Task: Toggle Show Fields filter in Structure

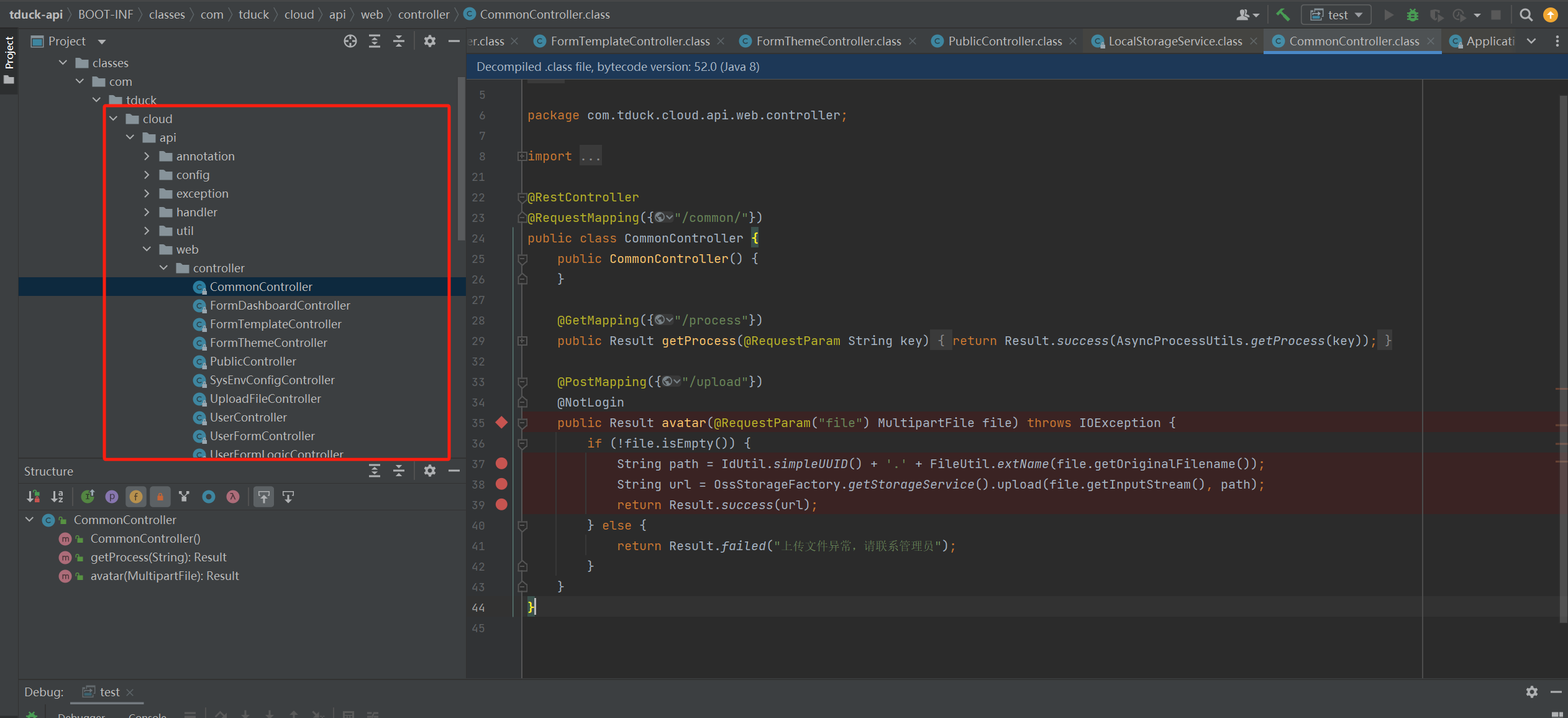Action: click(135, 496)
